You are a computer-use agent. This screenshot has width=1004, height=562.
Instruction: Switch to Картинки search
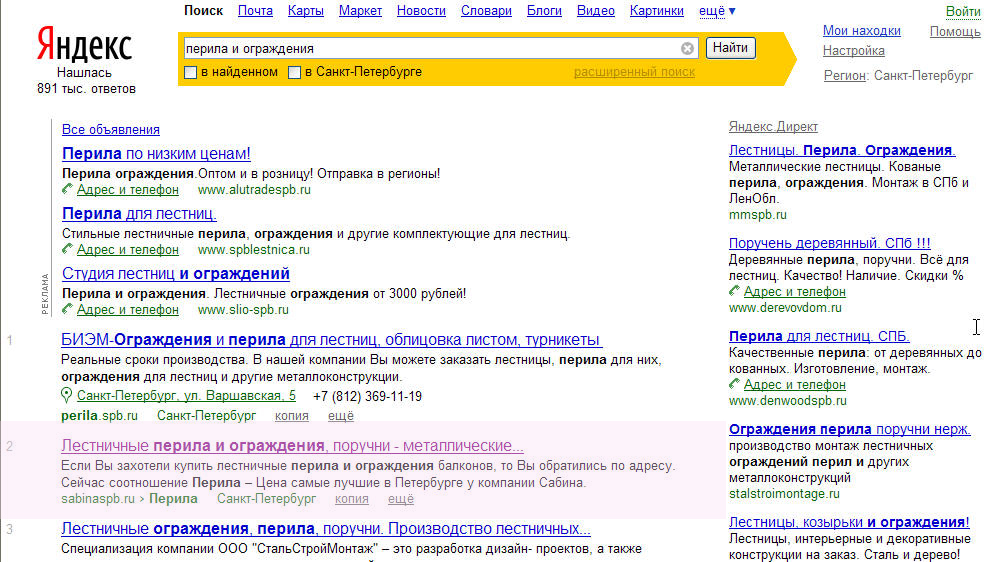click(x=656, y=11)
